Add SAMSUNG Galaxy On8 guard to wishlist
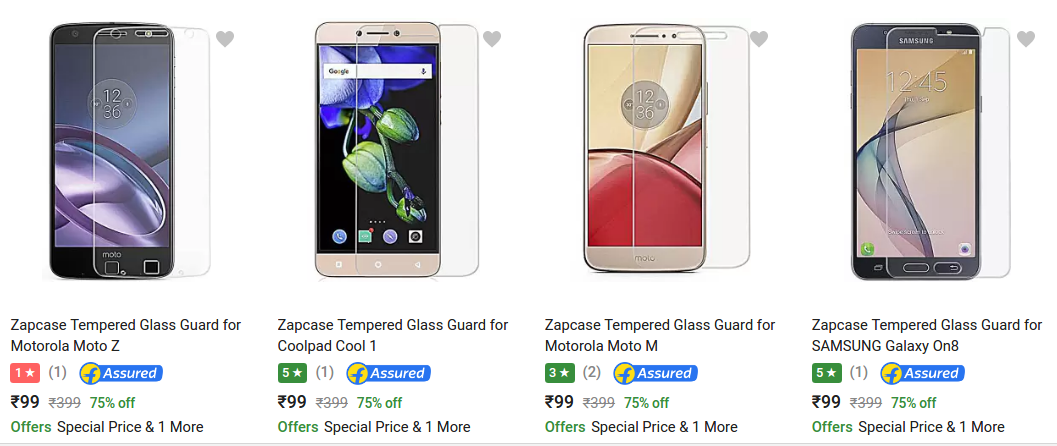This screenshot has height=446, width=1057. [x=1026, y=39]
